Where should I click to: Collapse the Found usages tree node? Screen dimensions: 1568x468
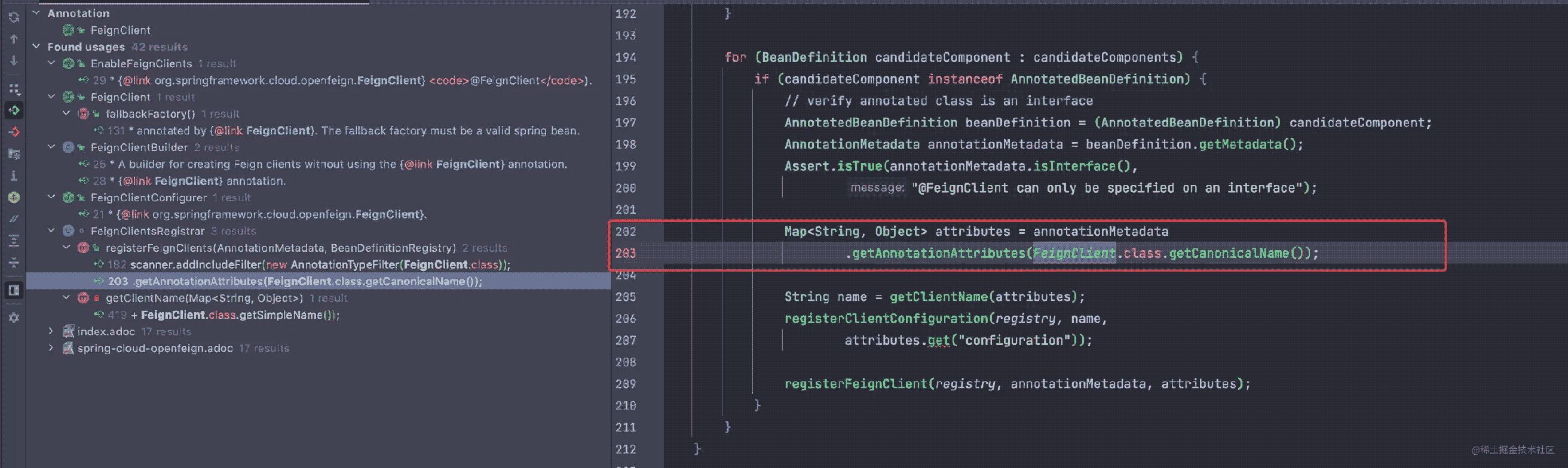pyautogui.click(x=36, y=47)
